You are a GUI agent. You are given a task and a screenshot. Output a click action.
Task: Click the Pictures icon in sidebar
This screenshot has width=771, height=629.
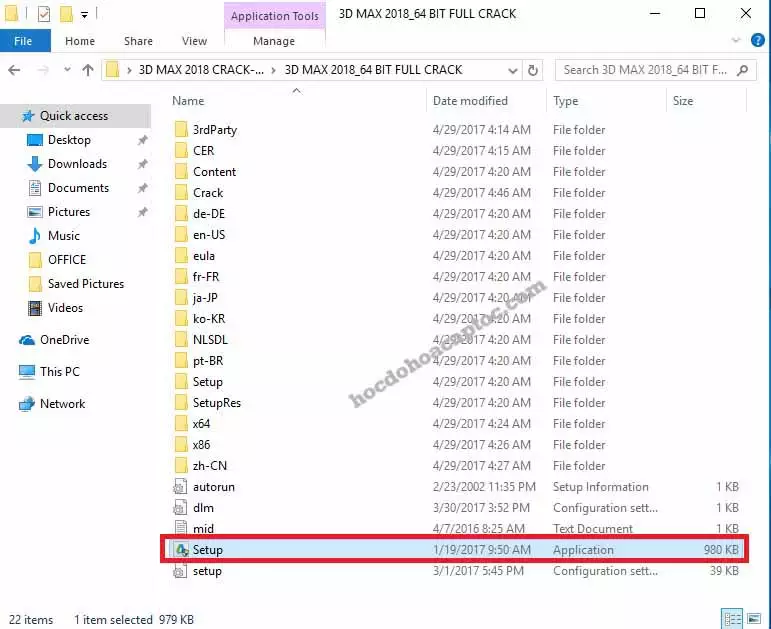(34, 212)
